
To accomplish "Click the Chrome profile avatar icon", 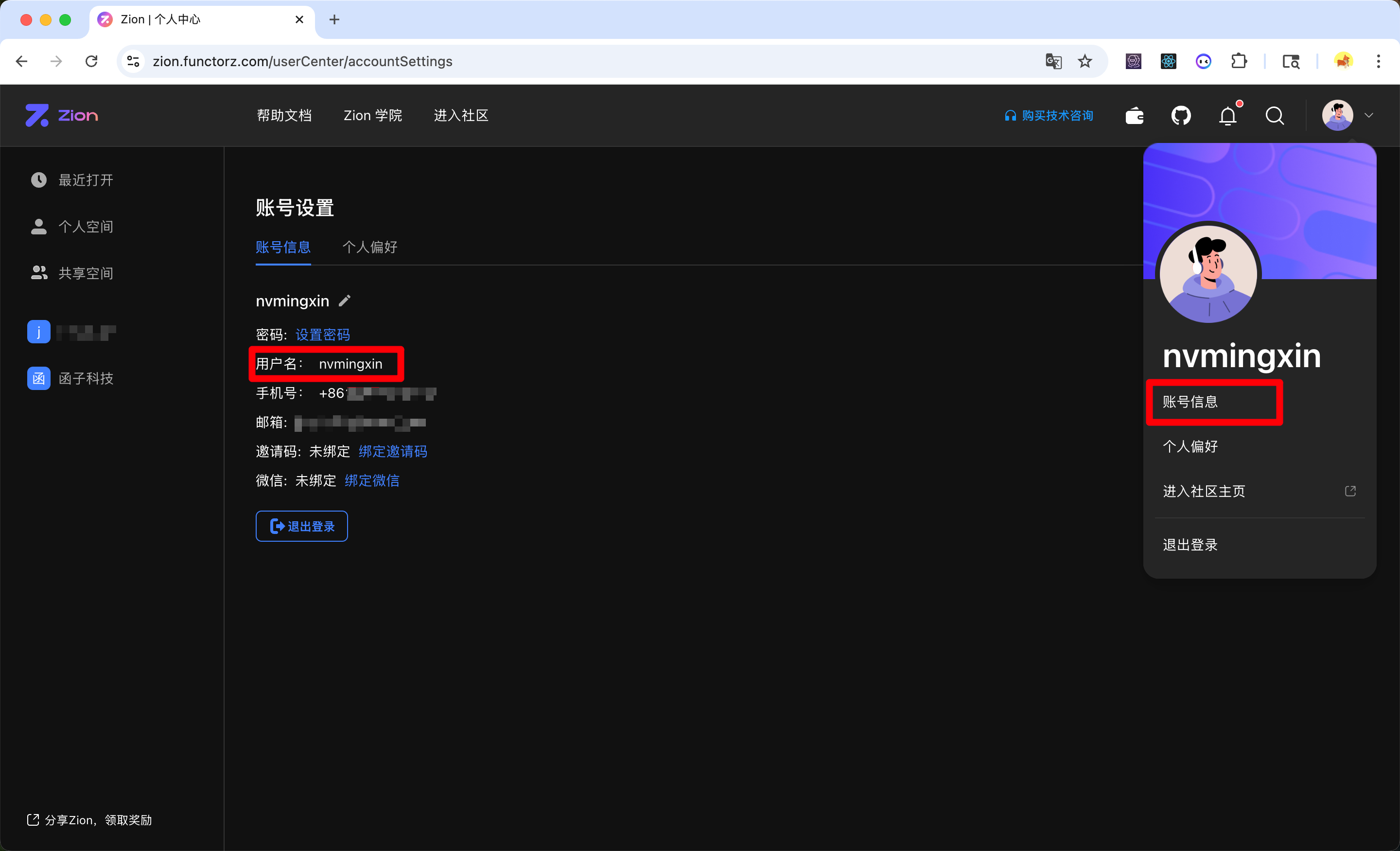I will (1343, 61).
